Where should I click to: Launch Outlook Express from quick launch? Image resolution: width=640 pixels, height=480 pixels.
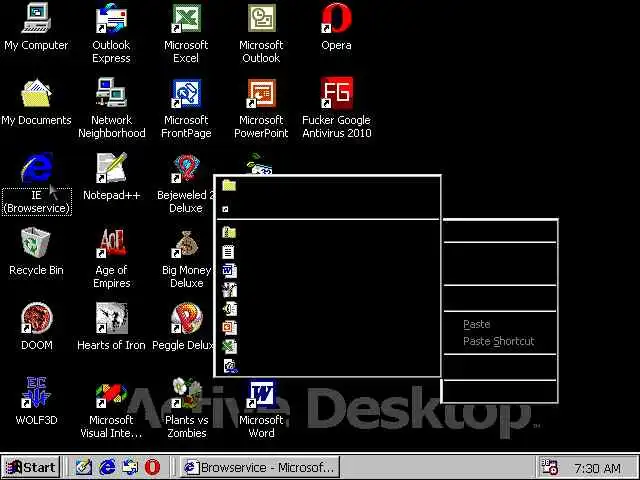click(x=130, y=467)
